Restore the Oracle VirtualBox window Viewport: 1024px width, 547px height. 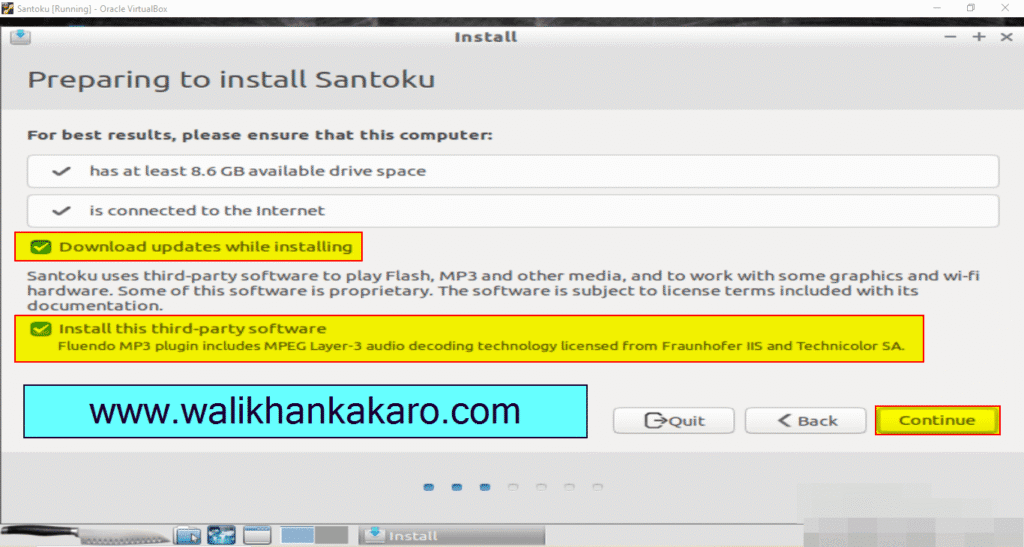click(970, 8)
